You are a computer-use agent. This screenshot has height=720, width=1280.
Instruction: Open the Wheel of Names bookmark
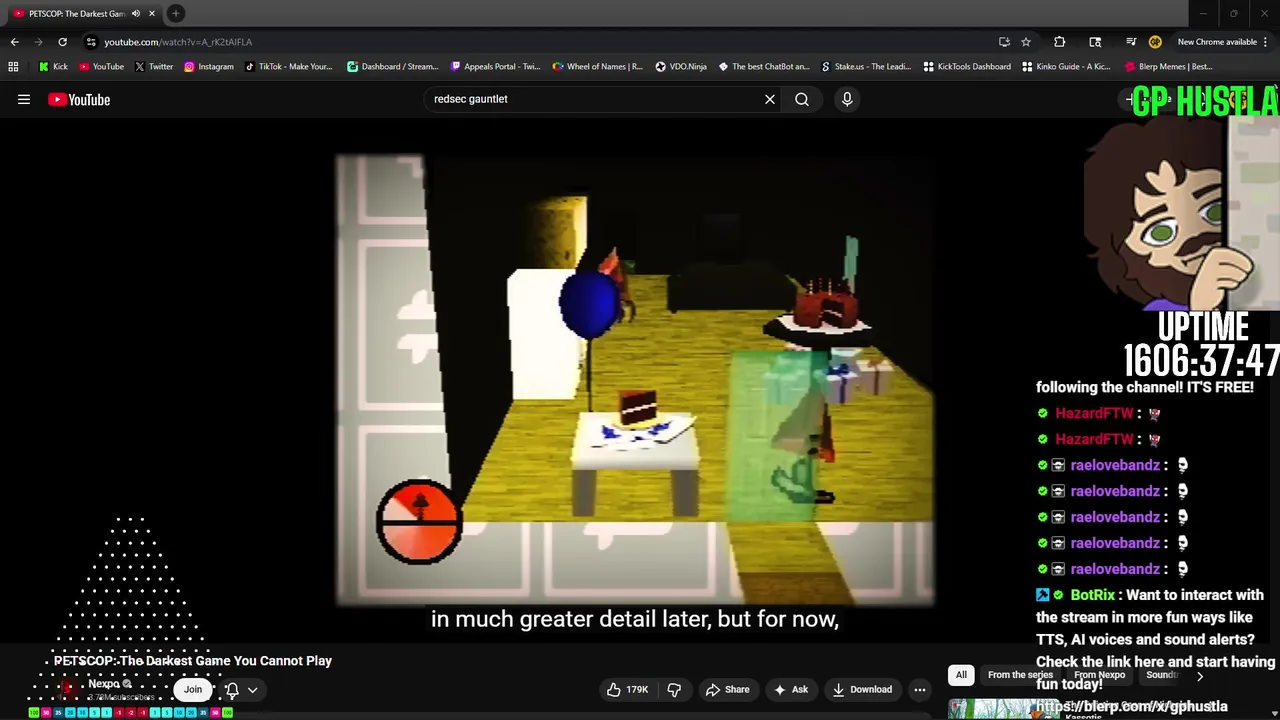click(x=598, y=67)
